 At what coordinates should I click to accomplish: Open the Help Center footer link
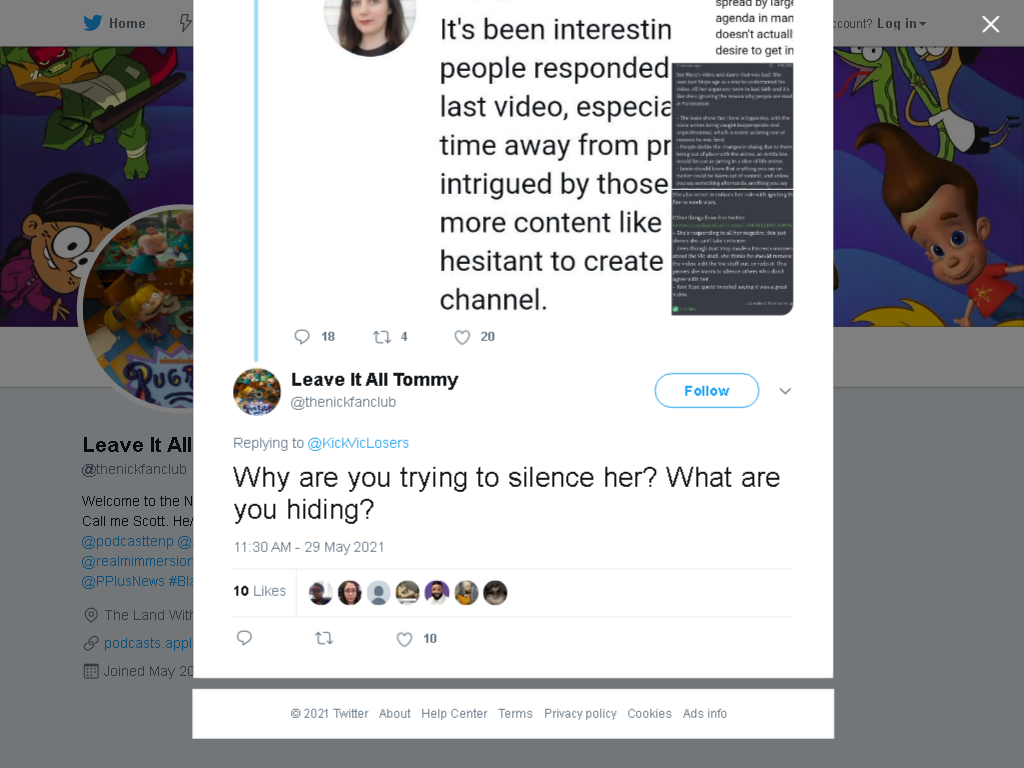[x=454, y=714]
